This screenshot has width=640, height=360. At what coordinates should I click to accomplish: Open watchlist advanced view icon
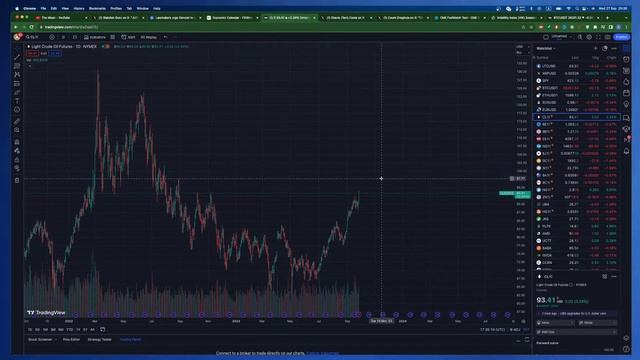click(x=605, y=49)
